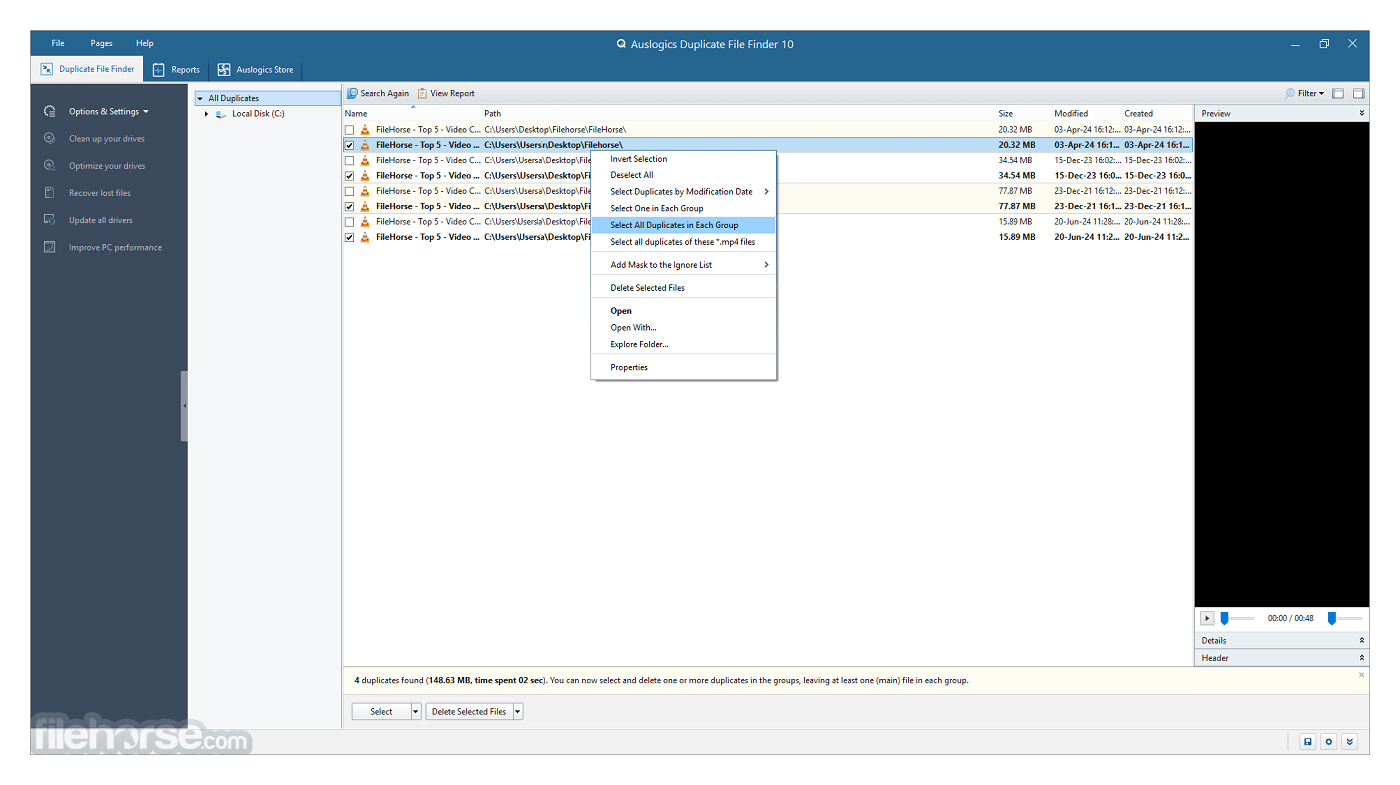Screen dimensions: 1400x785
Task: Open Select Duplicates by Modification Date submenu
Action: pyautogui.click(x=684, y=192)
